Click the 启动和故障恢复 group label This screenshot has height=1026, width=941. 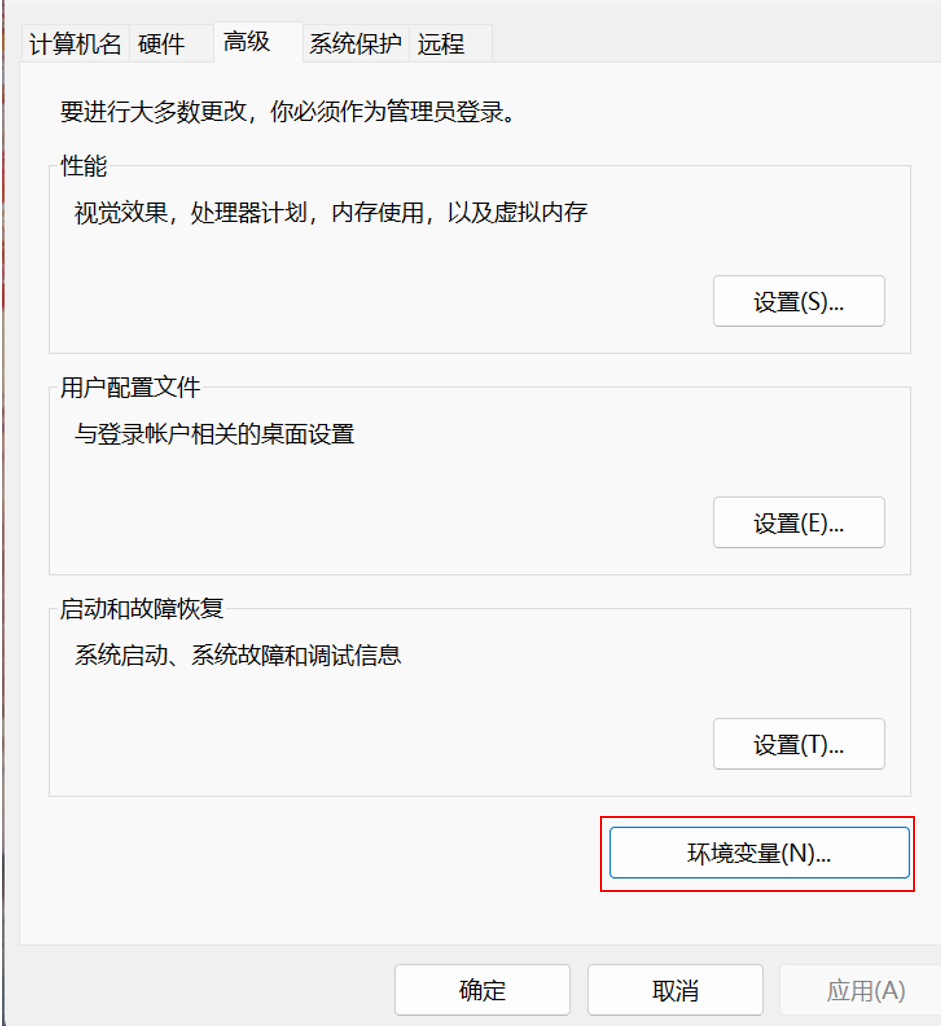[142, 609]
